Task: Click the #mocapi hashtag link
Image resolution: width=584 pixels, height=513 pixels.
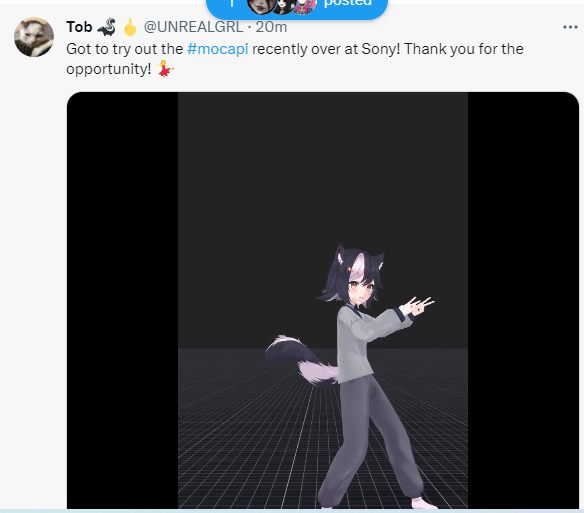Action: [218, 49]
